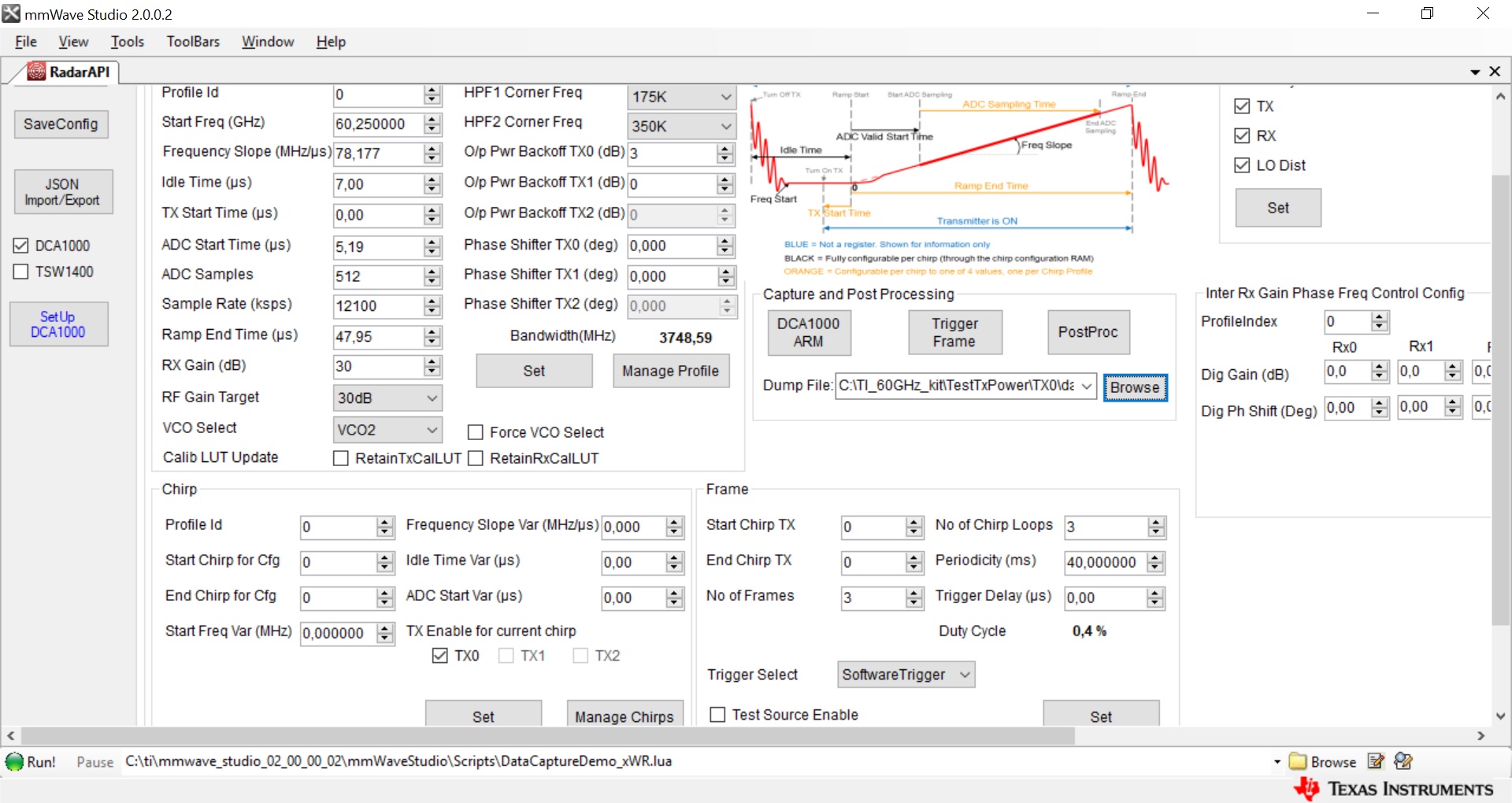Click the Sample Rate (ksps) field
Viewport: 1512px width, 803px height.
[x=379, y=306]
